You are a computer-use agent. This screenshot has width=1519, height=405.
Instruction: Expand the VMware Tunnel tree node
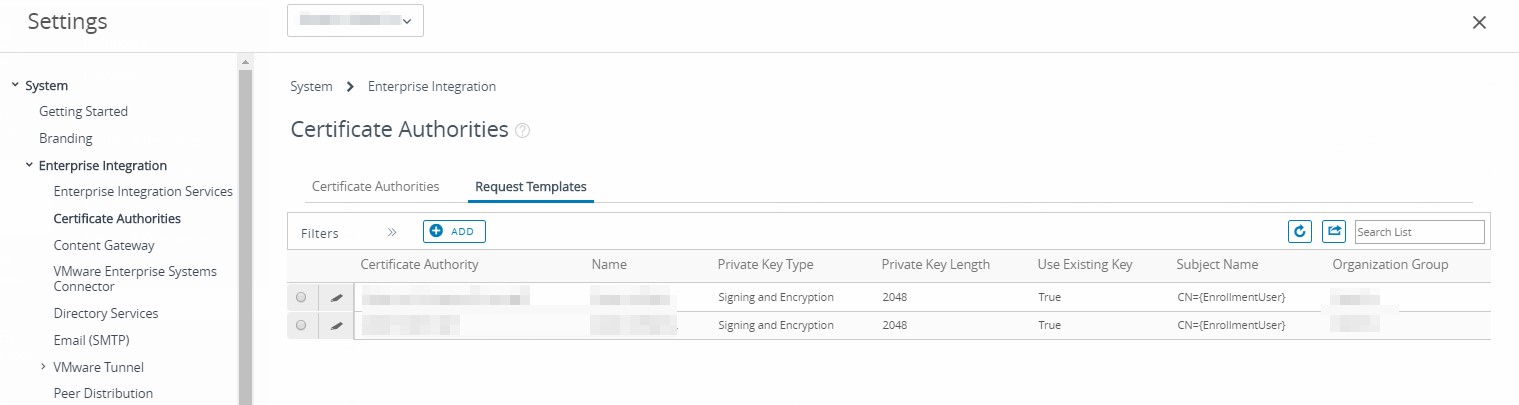tap(43, 367)
